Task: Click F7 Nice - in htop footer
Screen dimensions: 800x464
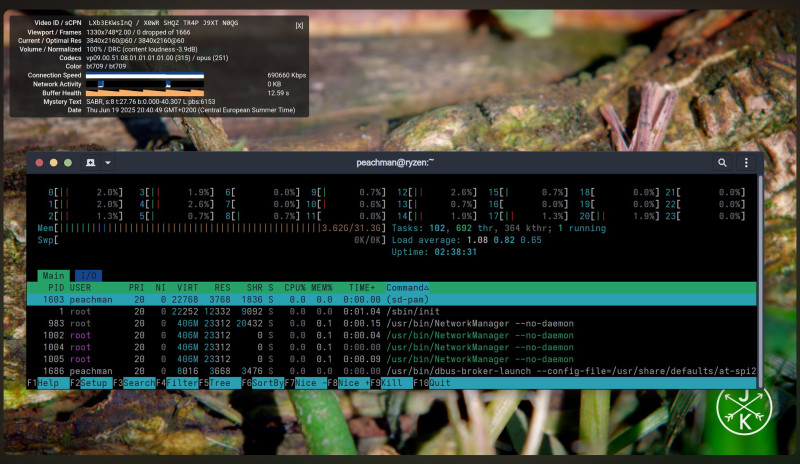Action: [x=306, y=383]
